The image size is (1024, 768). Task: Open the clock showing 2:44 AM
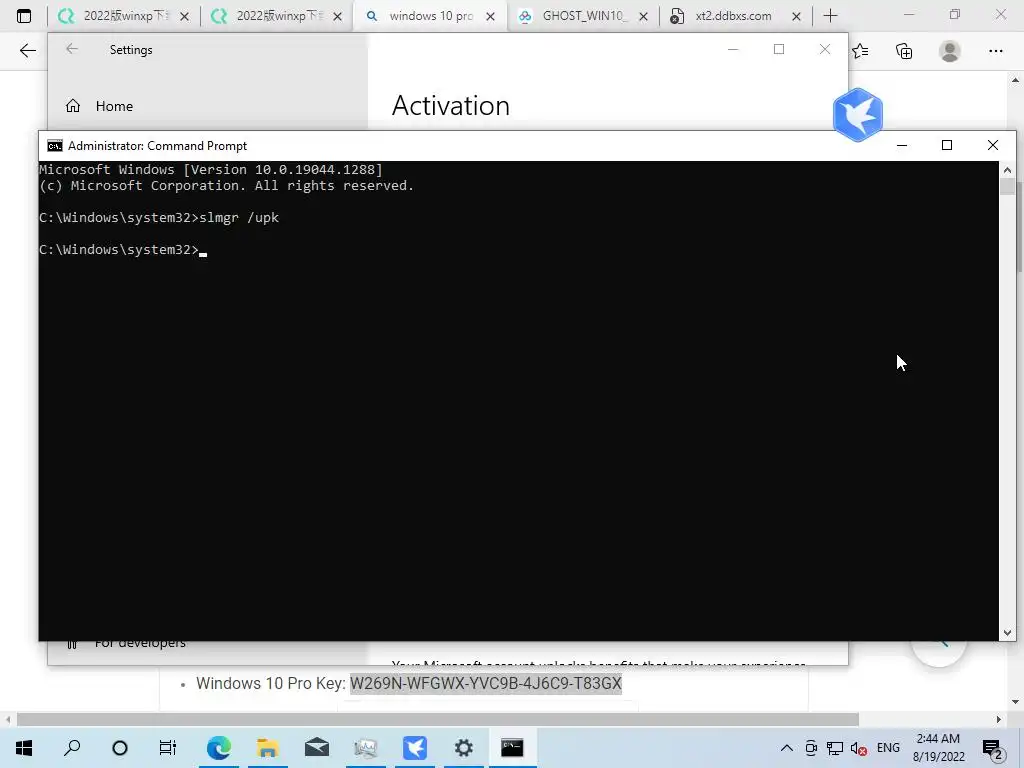pyautogui.click(x=938, y=748)
